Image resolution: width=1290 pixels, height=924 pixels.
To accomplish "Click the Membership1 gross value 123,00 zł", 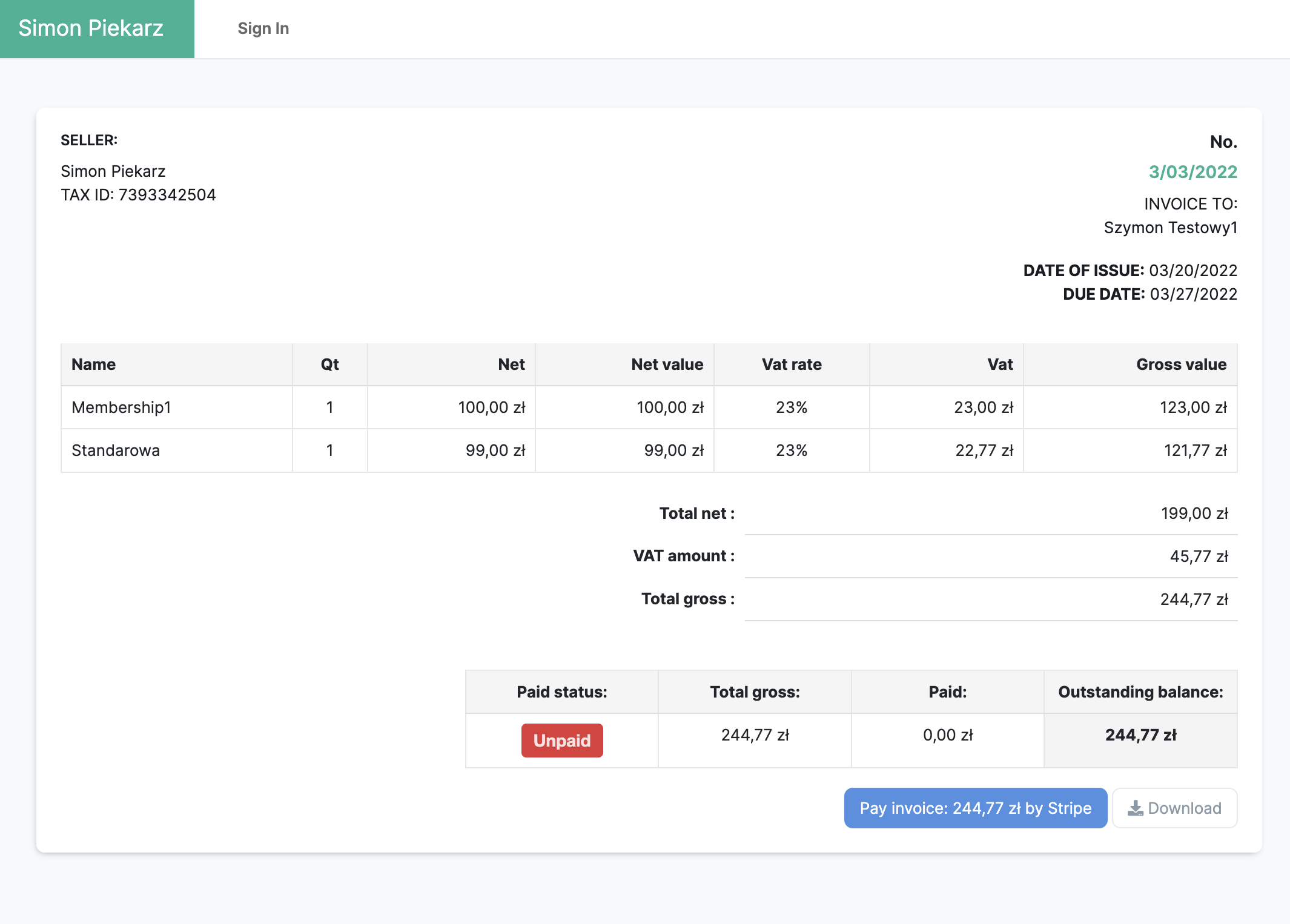I will click(x=1192, y=408).
